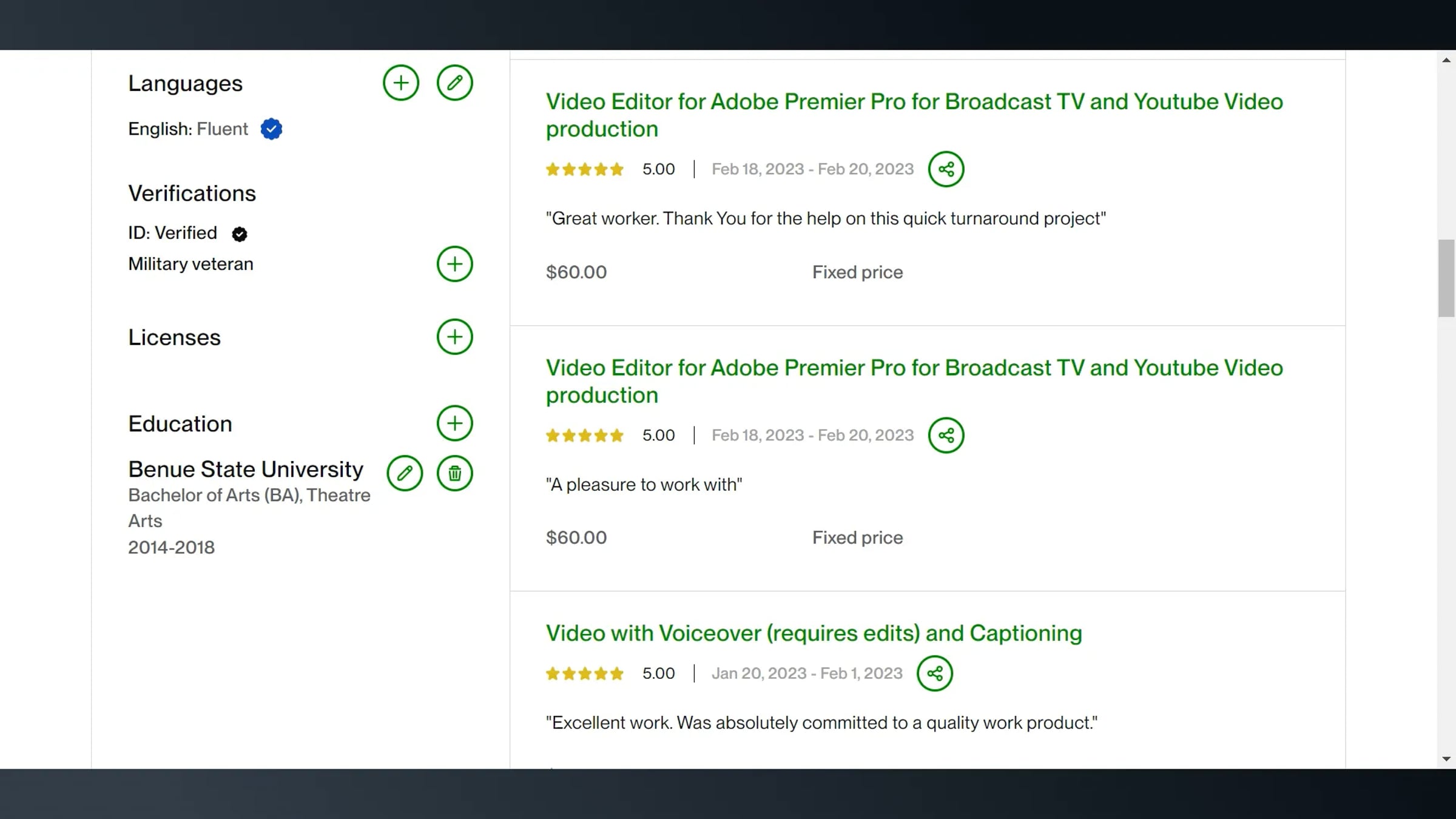This screenshot has height=819, width=1456.
Task: Share the Voiceover and Captioning job
Action: click(x=934, y=673)
